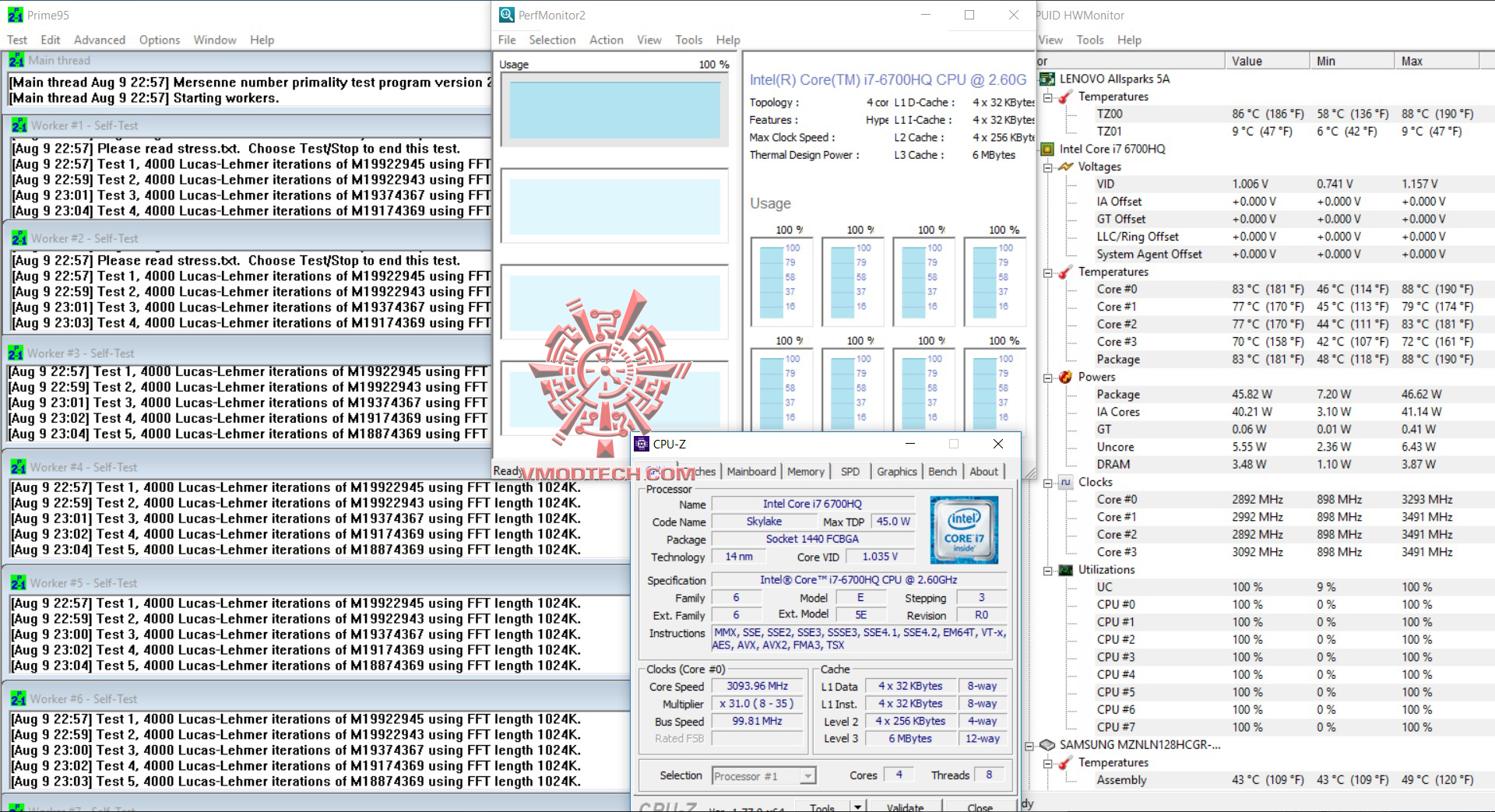The image size is (1495, 812).
Task: Click the Voltages lightning icon in HWMonitor
Action: (x=1065, y=167)
